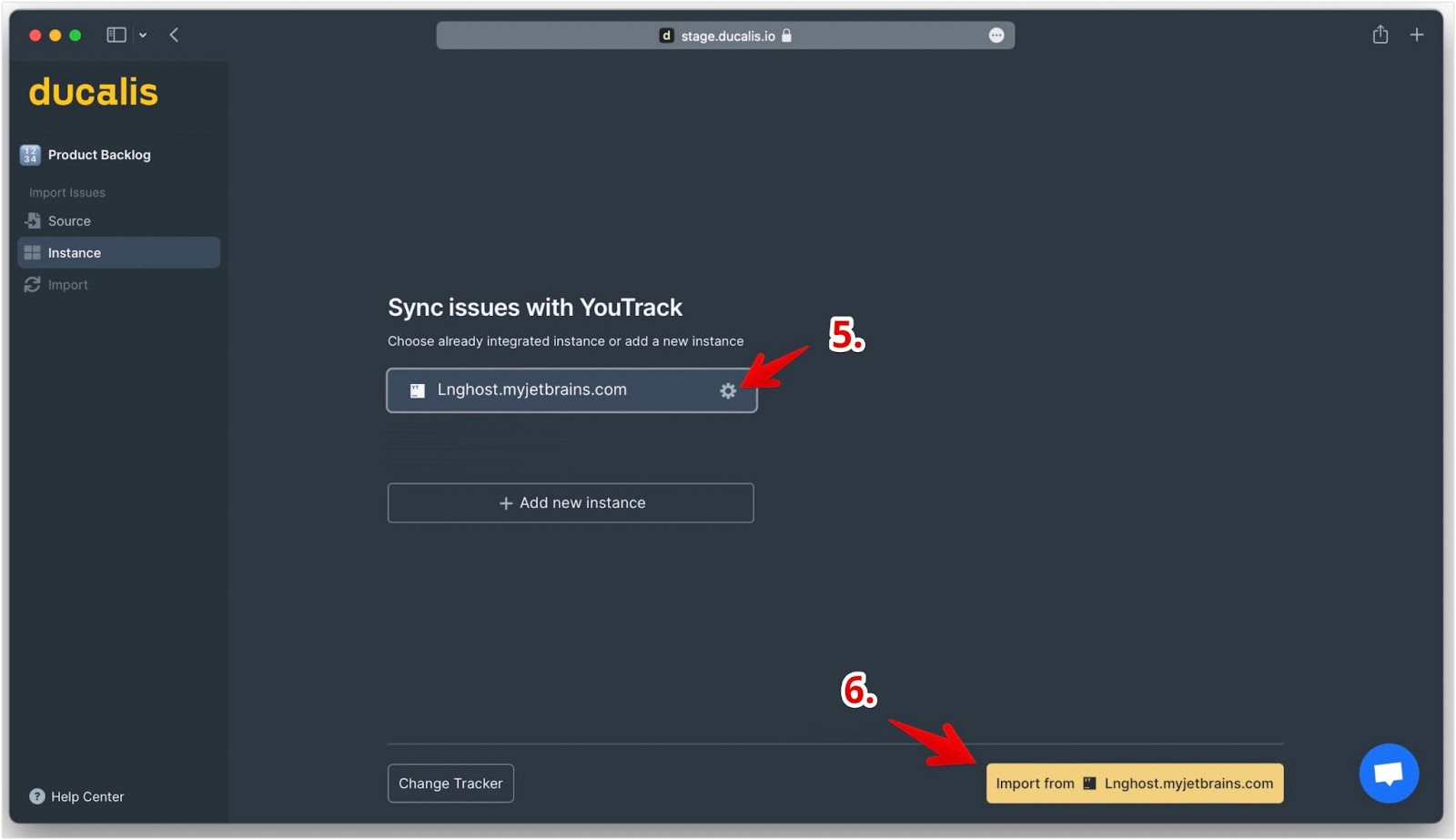The image size is (1456, 840).
Task: Expand the sidebar options dropdown arrow
Action: coord(143,35)
